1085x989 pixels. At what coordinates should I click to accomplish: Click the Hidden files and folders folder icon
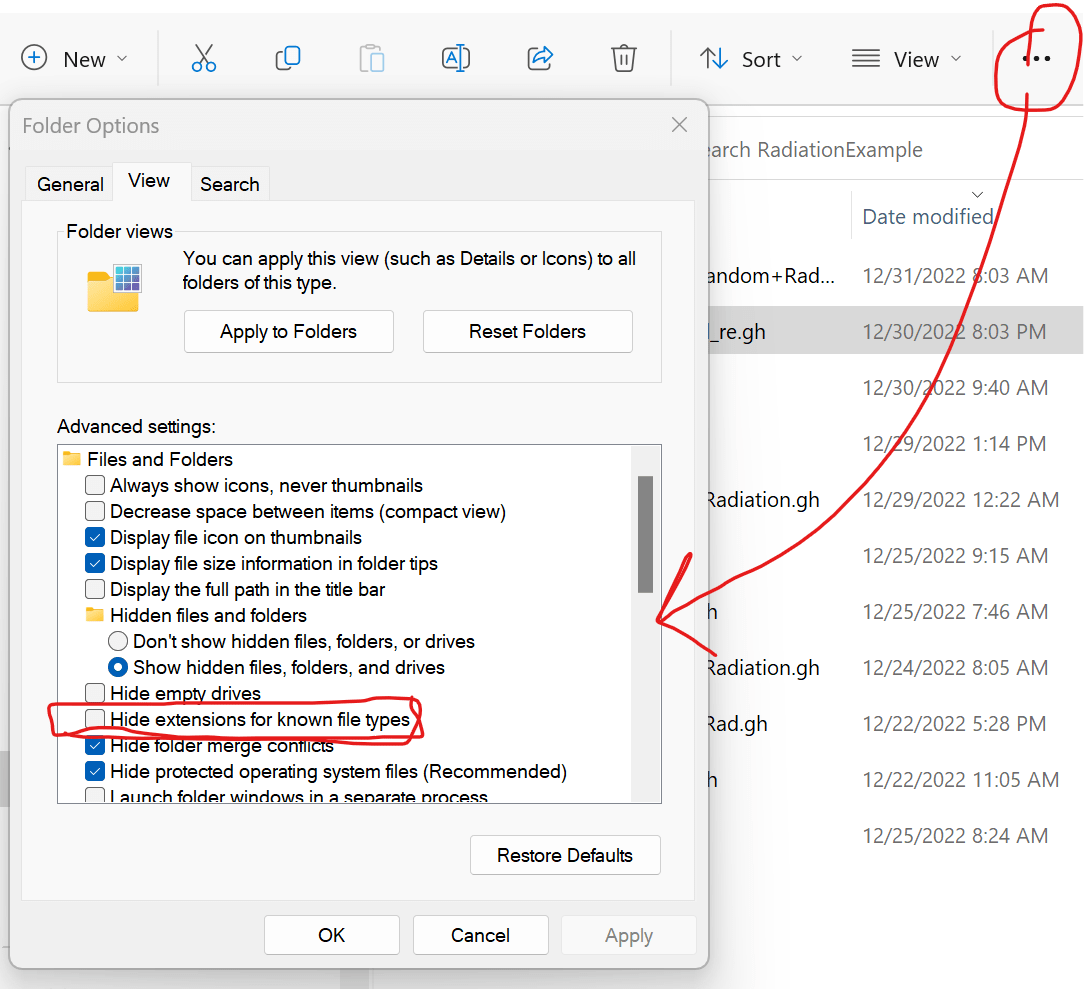95,615
